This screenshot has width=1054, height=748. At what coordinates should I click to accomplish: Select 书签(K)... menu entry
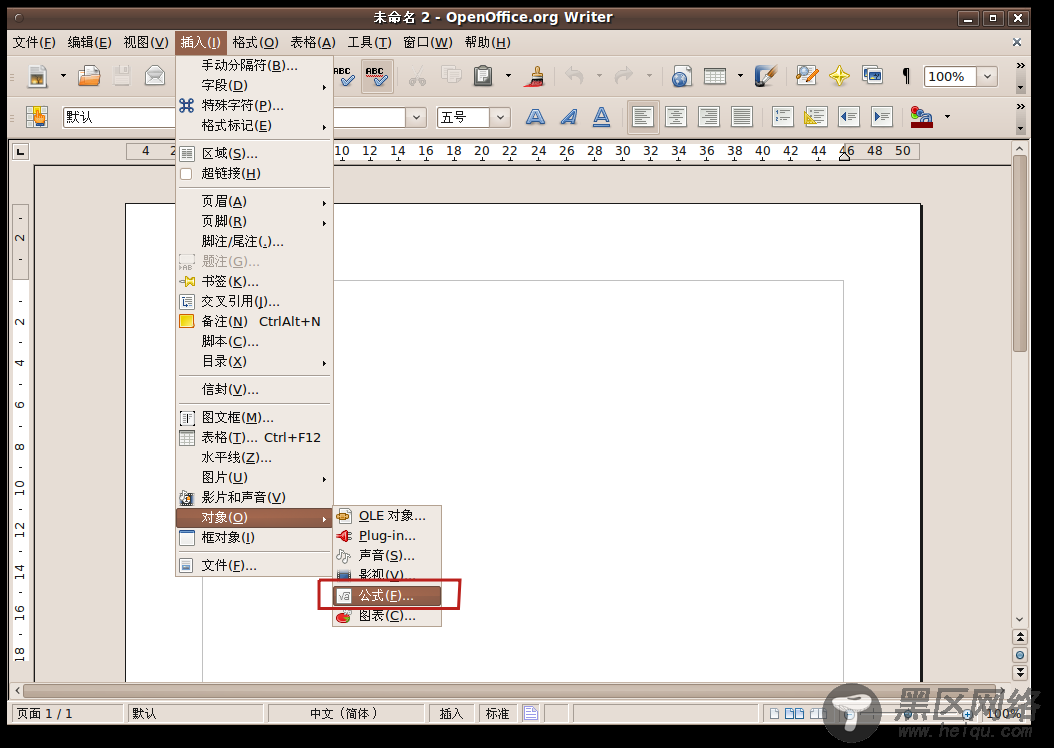coord(254,282)
